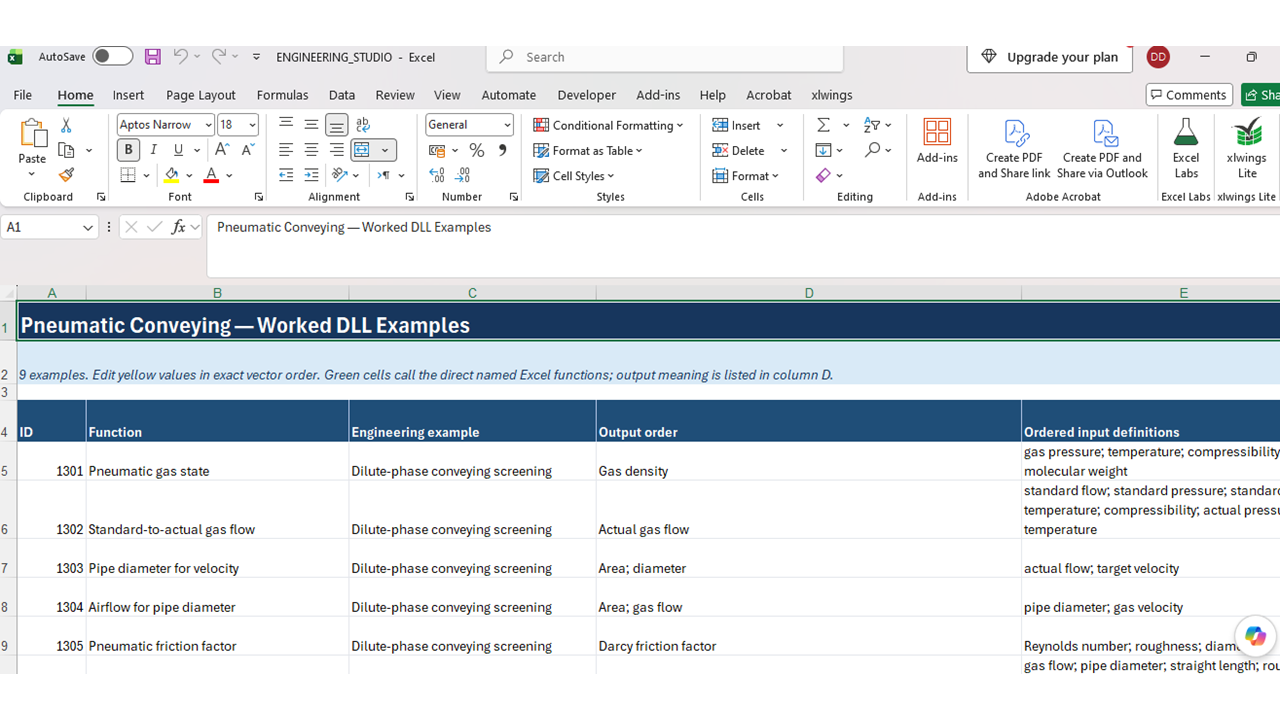Click the Copy icon in Clipboard group
Screen dimensions: 1280x720
pos(67,150)
